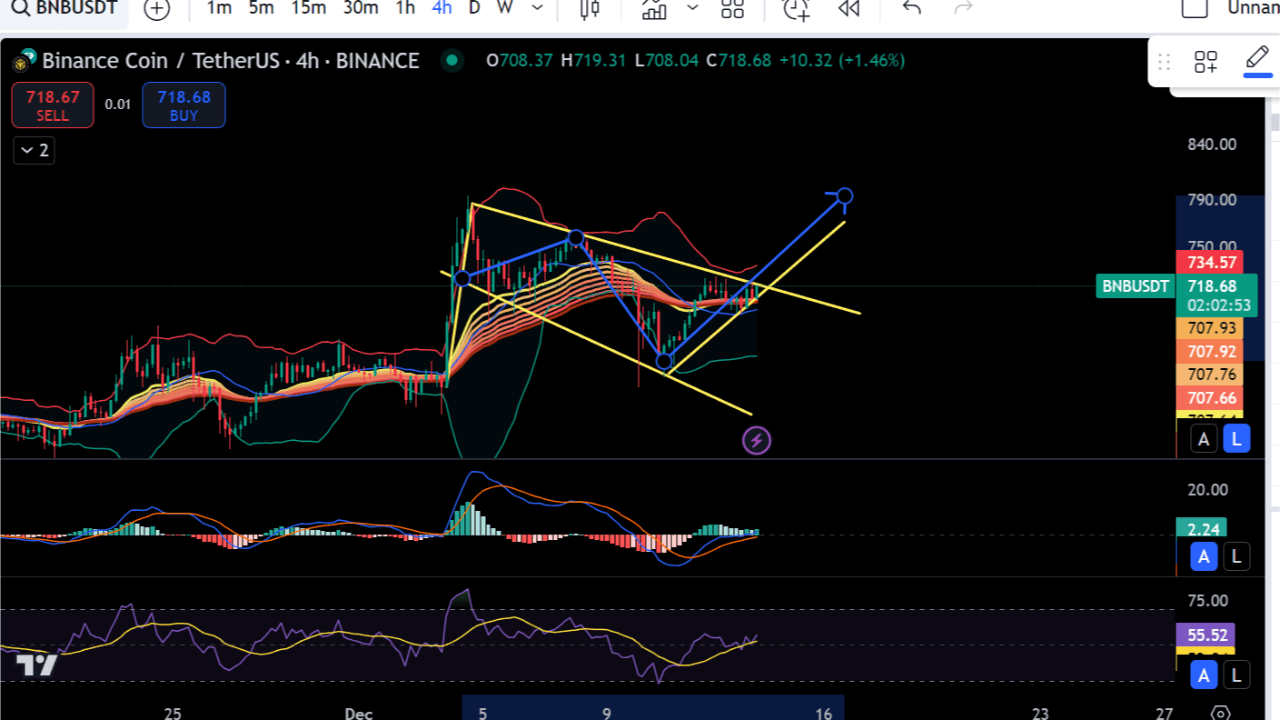Click the green market status dot

tap(452, 60)
